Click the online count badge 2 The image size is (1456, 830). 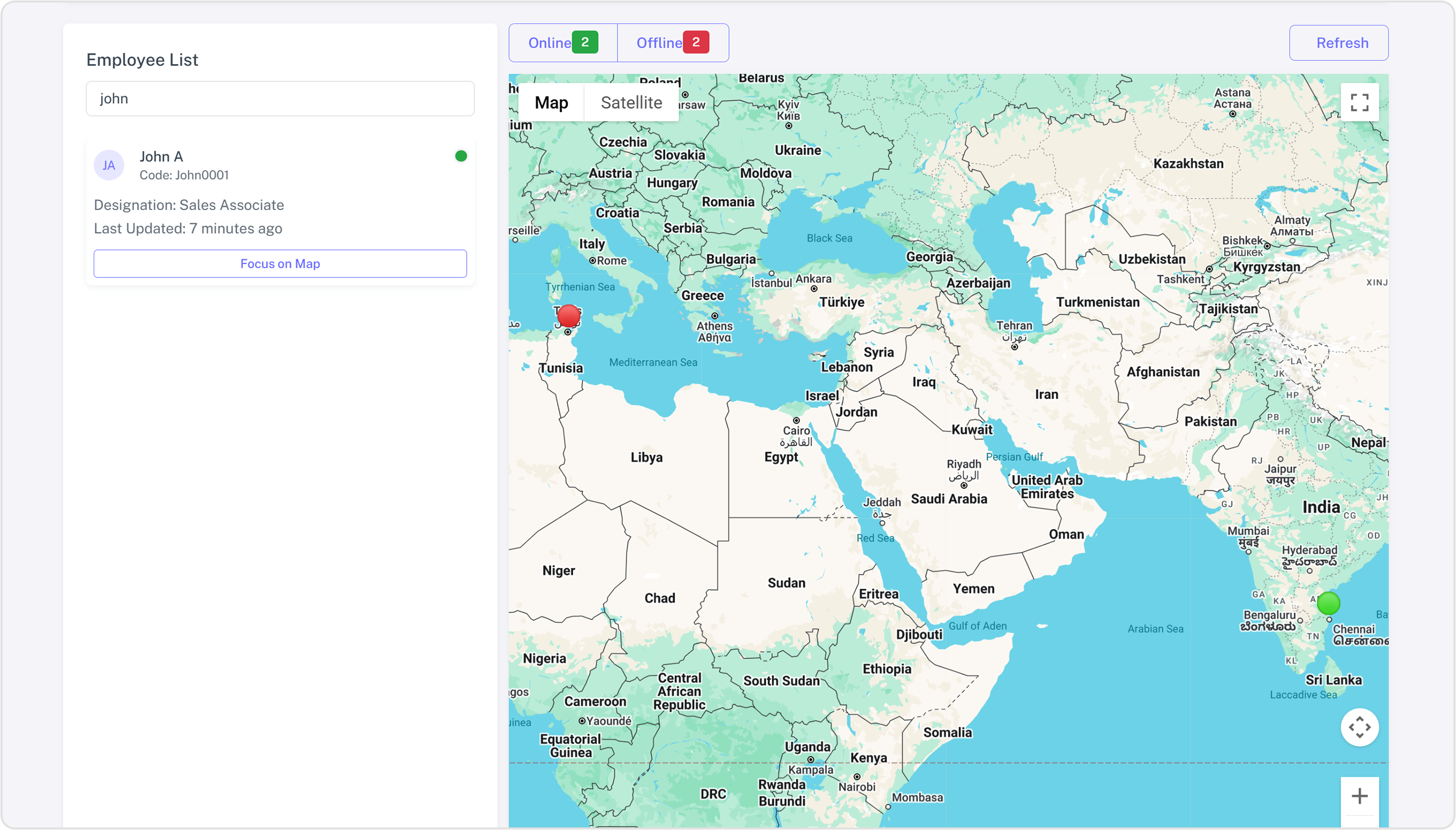[x=584, y=42]
